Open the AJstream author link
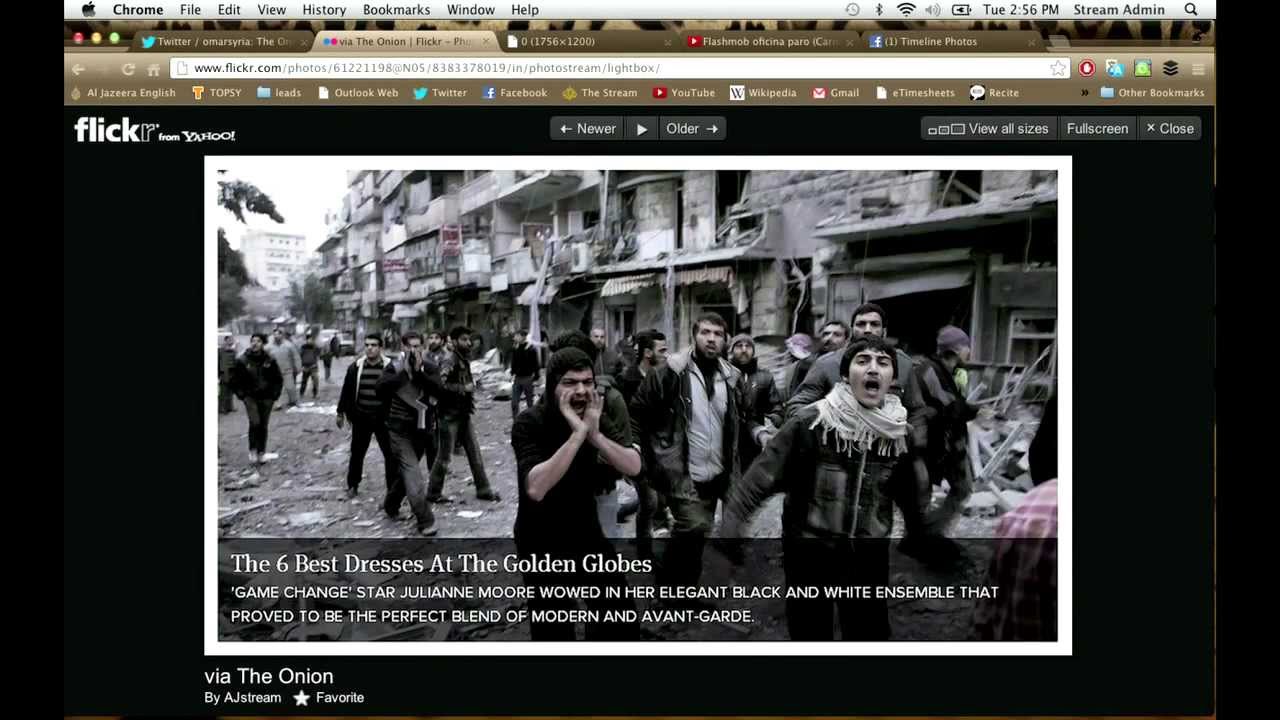1280x720 pixels. pyautogui.click(x=252, y=698)
